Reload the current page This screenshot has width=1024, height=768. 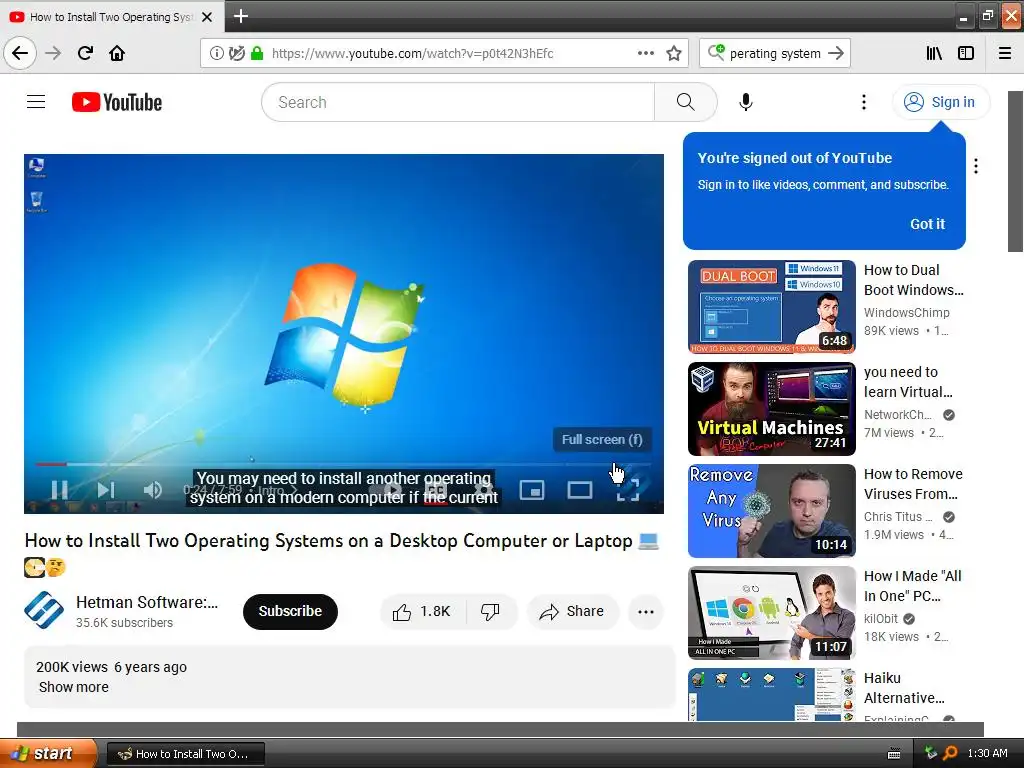click(85, 53)
